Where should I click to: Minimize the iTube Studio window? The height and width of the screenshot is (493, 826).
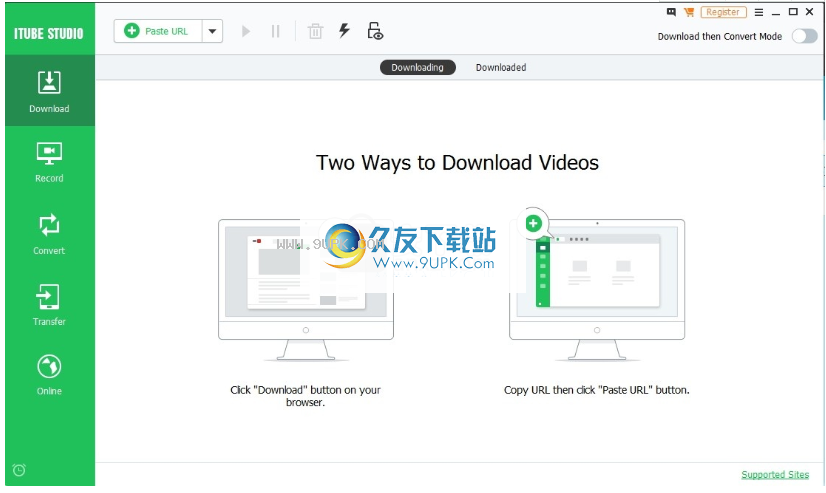775,12
